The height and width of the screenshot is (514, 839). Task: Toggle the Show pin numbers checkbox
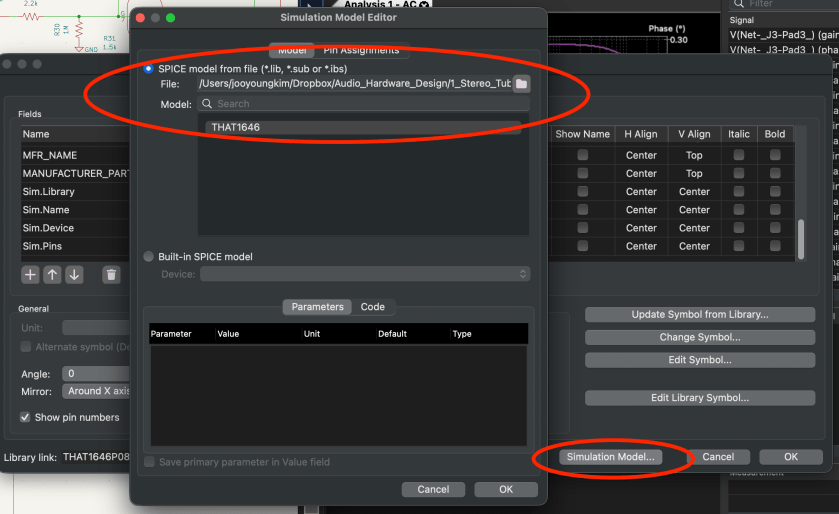(x=26, y=417)
